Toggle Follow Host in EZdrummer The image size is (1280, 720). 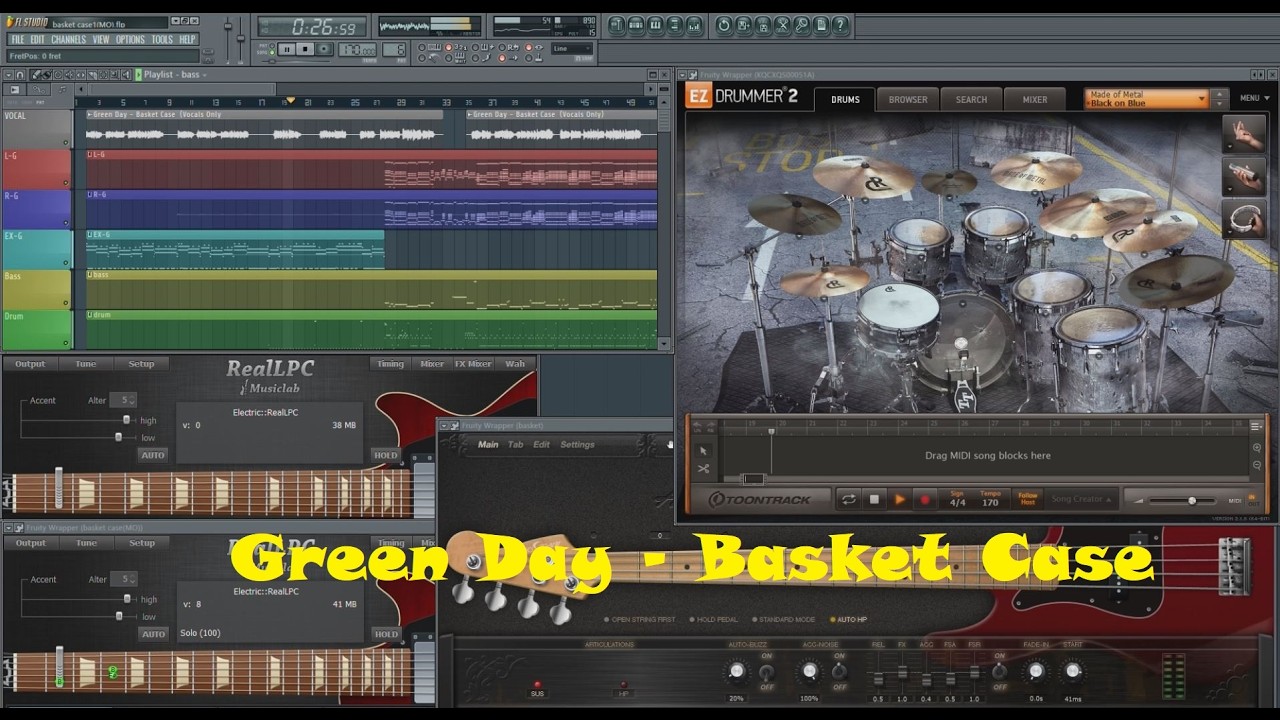click(x=1027, y=498)
